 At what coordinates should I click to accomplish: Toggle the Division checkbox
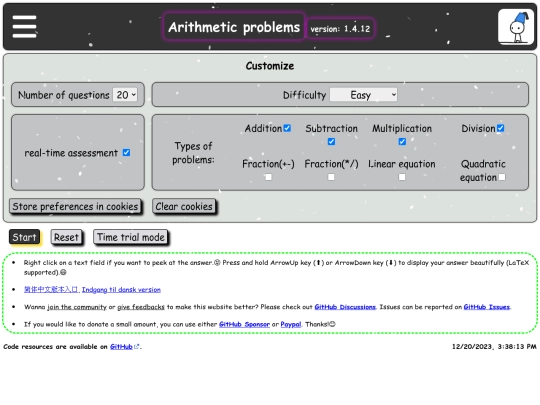click(500, 128)
